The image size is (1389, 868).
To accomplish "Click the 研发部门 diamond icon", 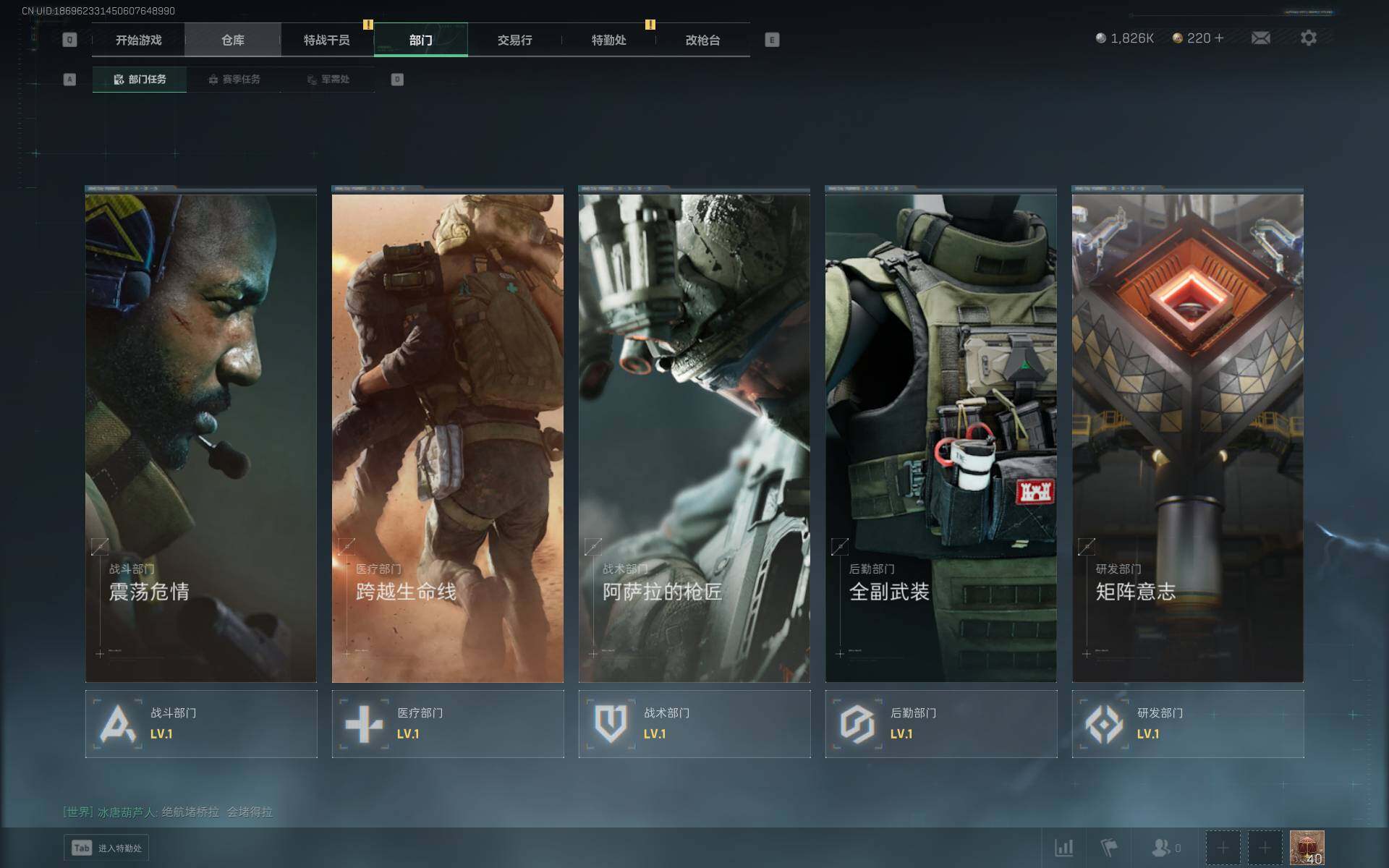I will click(x=1104, y=723).
